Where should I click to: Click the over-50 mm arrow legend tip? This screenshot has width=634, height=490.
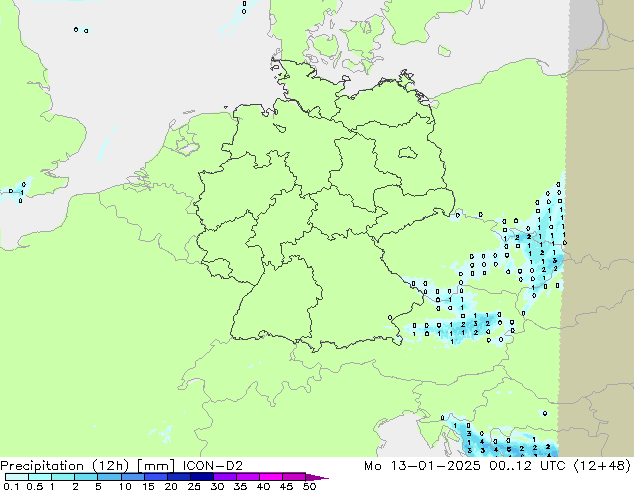(317, 477)
